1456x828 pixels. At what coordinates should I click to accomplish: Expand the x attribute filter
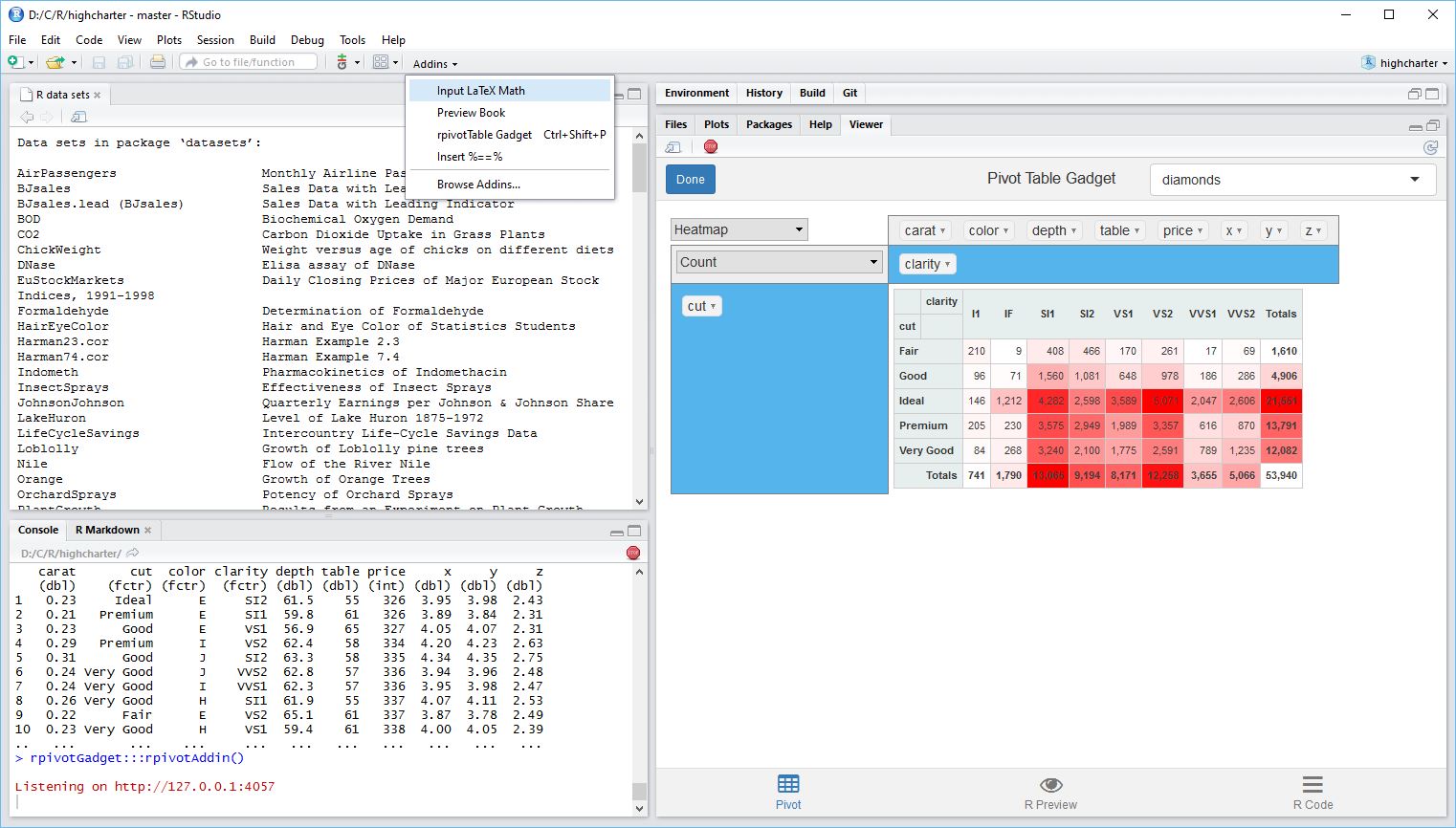pos(1240,230)
